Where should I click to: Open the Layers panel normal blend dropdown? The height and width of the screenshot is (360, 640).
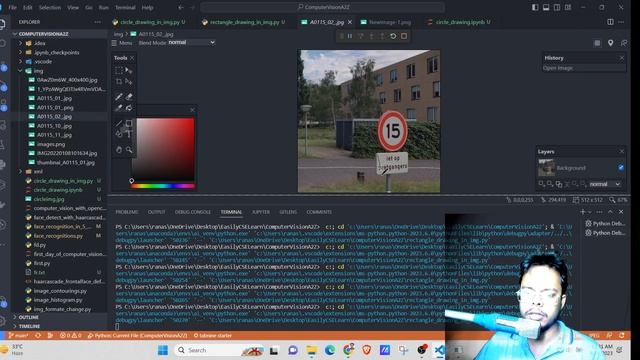point(605,184)
